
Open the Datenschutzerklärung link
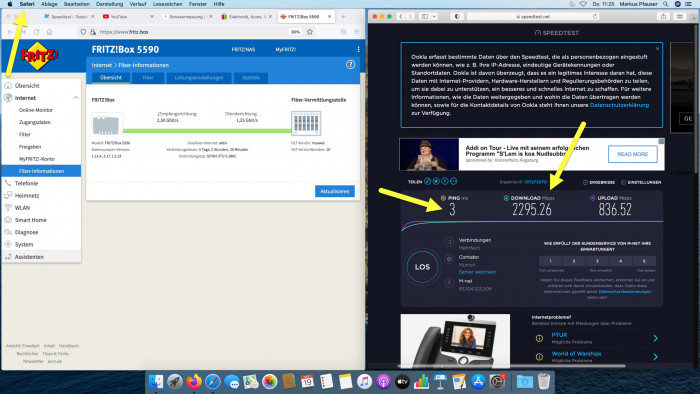click(x=619, y=105)
